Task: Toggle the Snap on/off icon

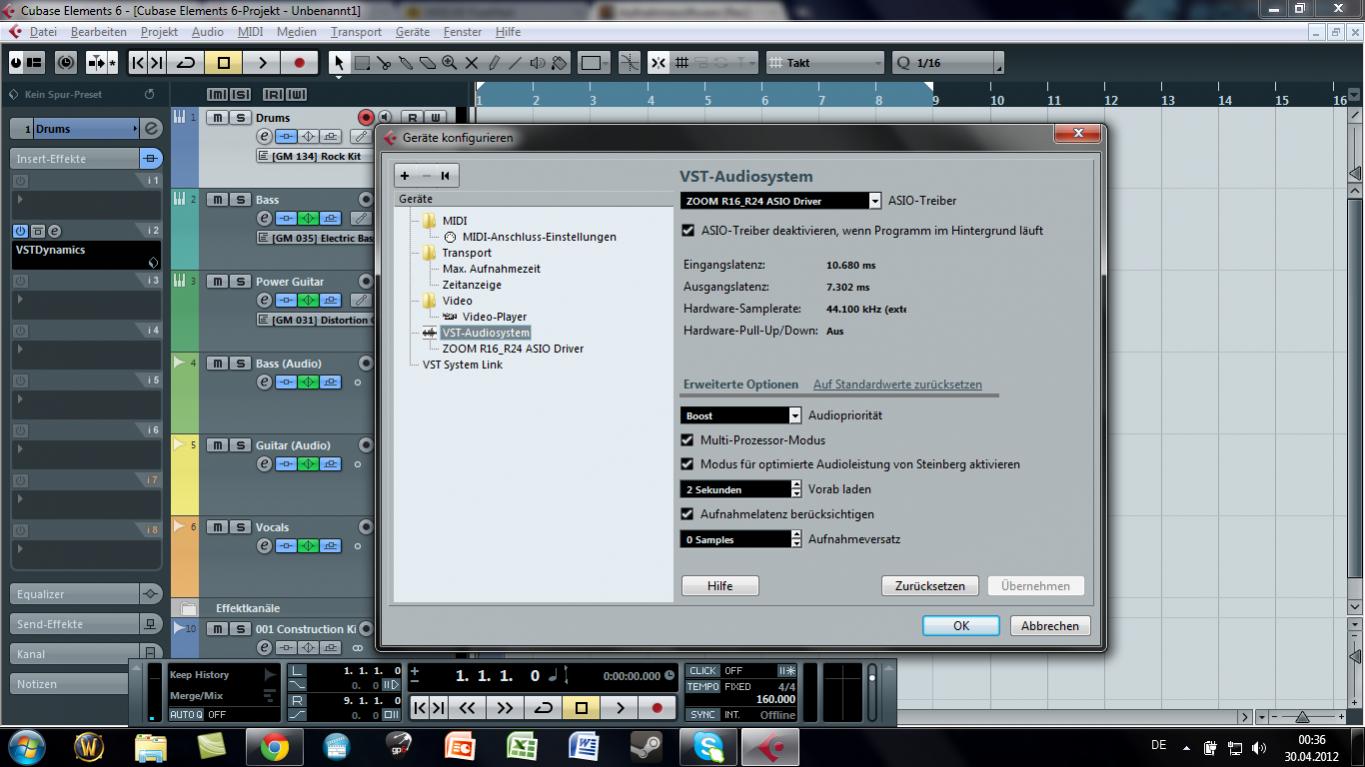Action: pyautogui.click(x=657, y=63)
